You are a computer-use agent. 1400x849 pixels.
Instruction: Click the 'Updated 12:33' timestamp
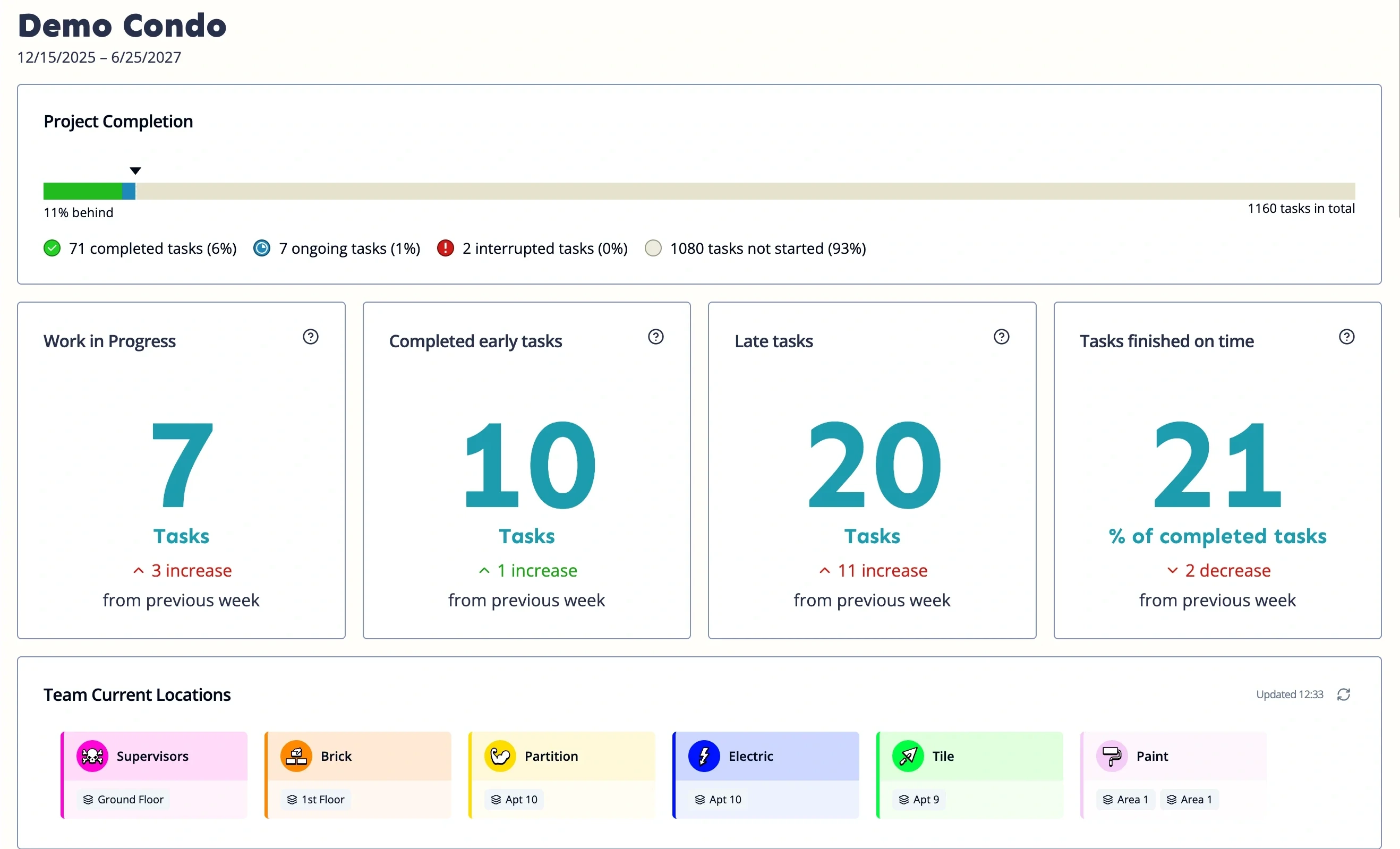(x=1290, y=694)
